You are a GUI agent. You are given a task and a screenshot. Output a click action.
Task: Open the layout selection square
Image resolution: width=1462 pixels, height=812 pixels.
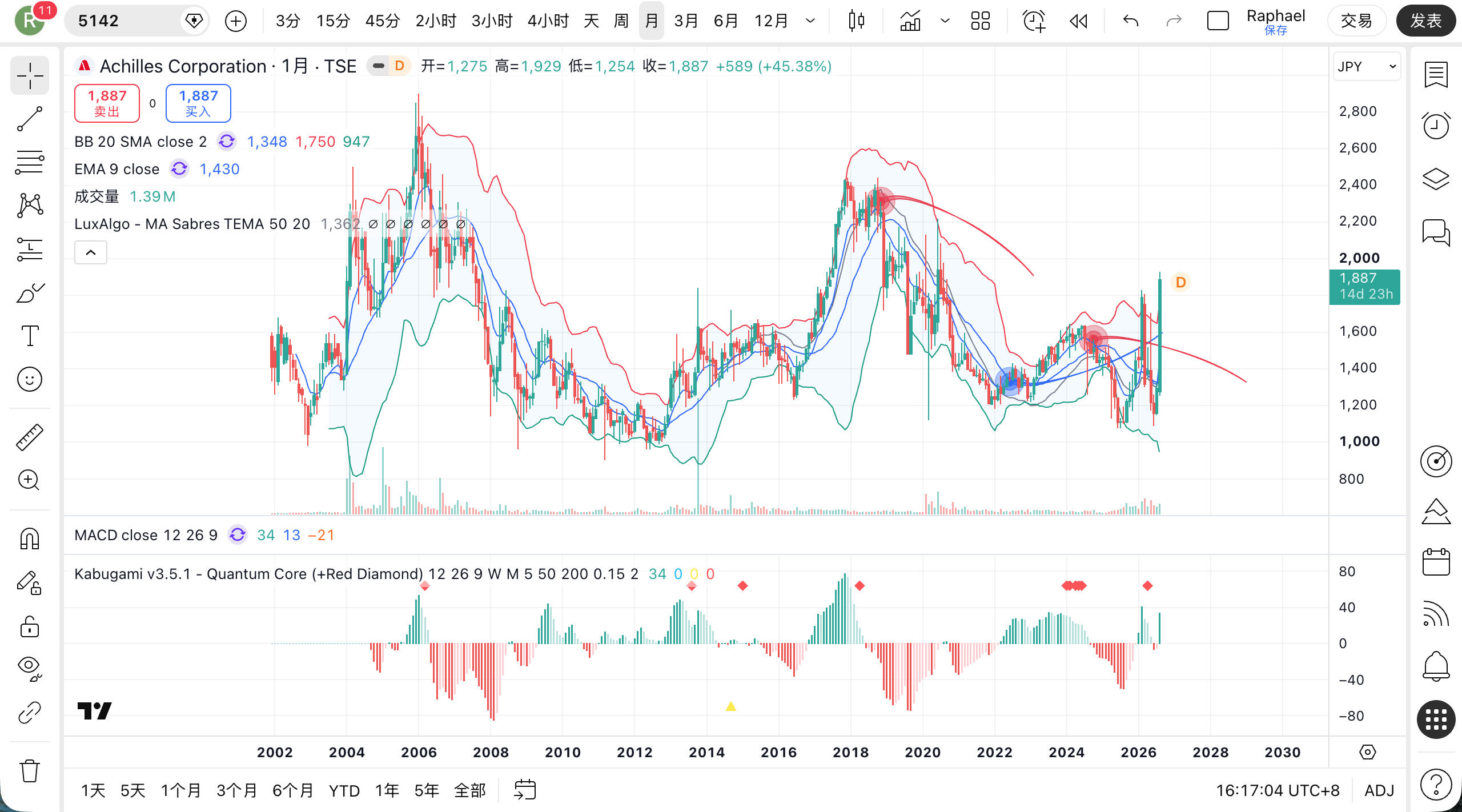(x=1218, y=21)
